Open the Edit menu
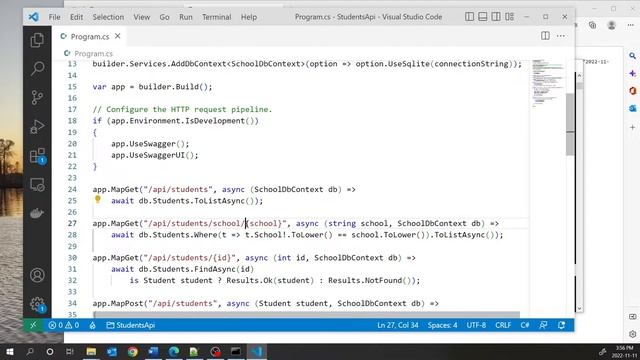 tap(76, 17)
